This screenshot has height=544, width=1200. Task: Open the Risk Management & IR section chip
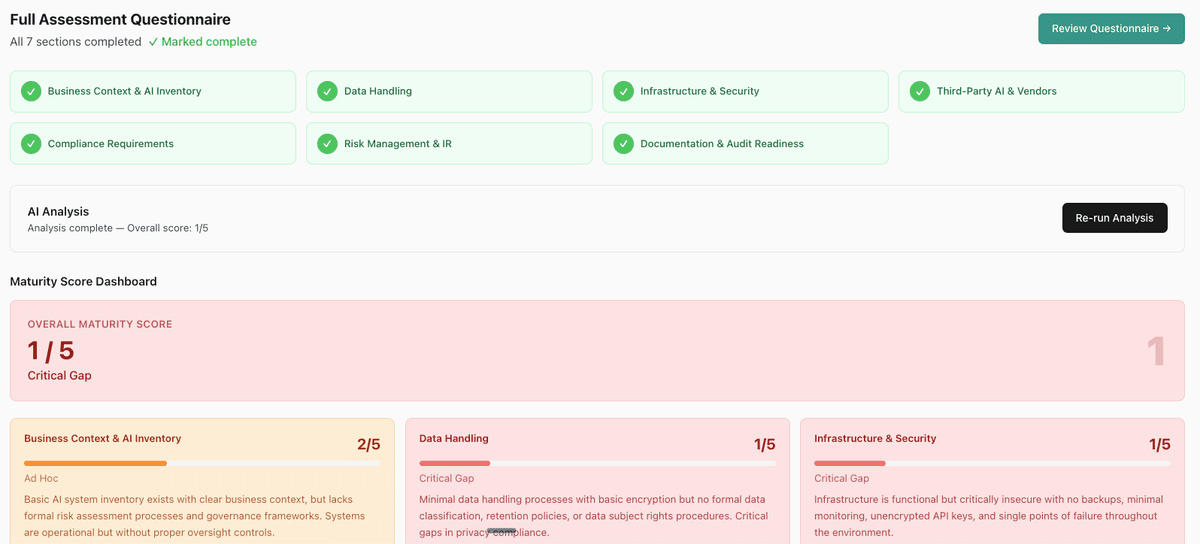[x=449, y=143]
